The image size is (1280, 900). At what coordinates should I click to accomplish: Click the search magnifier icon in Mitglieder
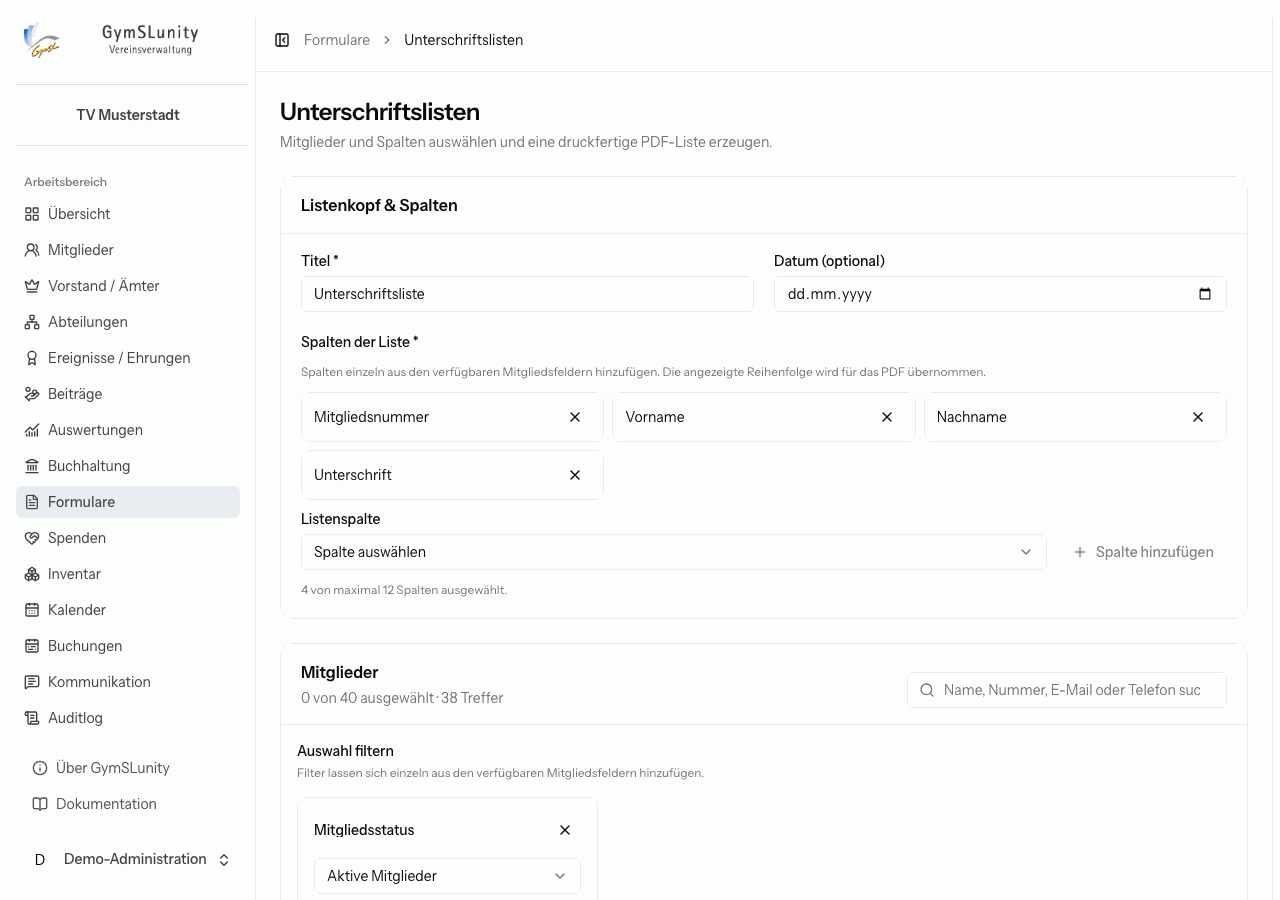pos(927,690)
